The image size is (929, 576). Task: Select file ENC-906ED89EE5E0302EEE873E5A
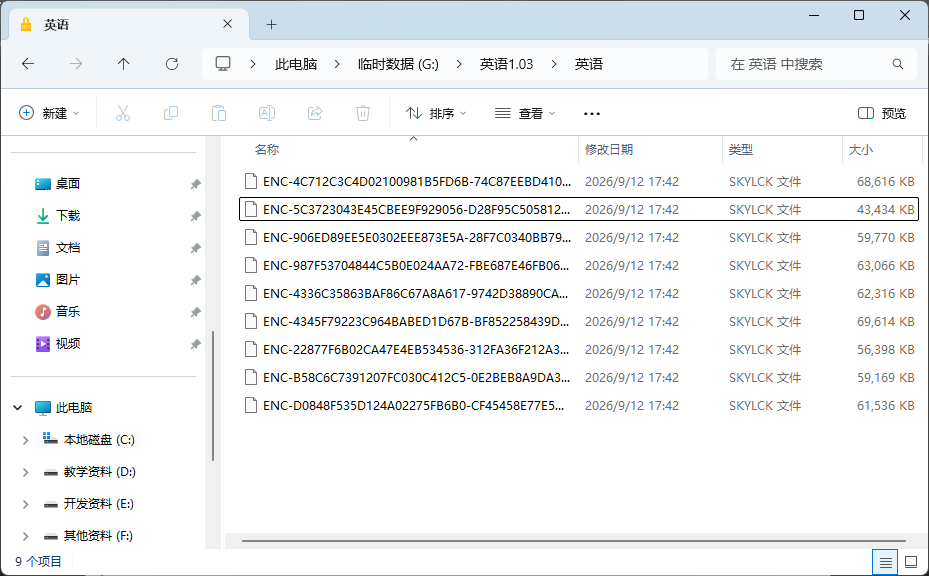[579, 237]
